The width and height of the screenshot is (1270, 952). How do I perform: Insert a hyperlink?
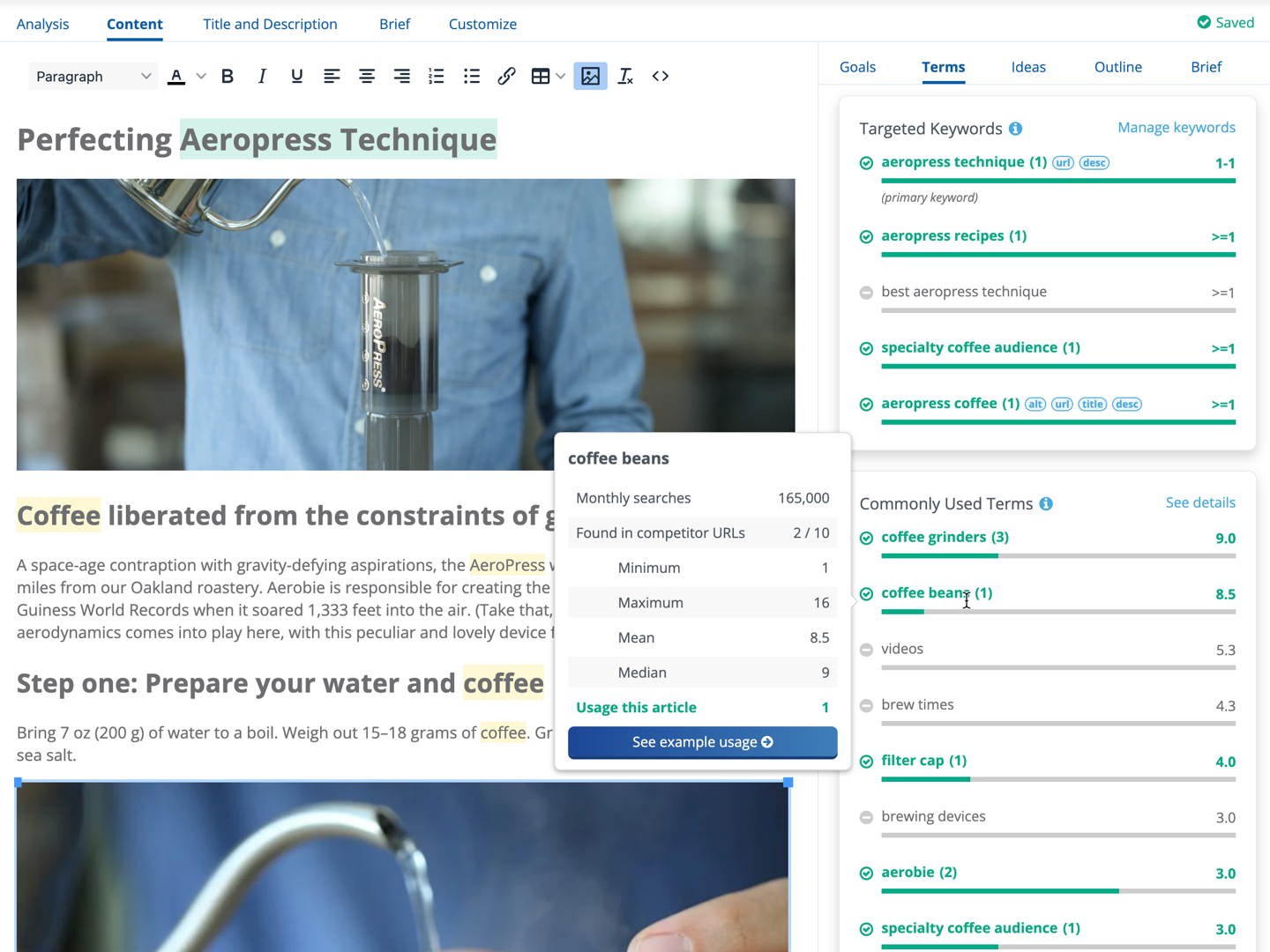pyautogui.click(x=506, y=76)
